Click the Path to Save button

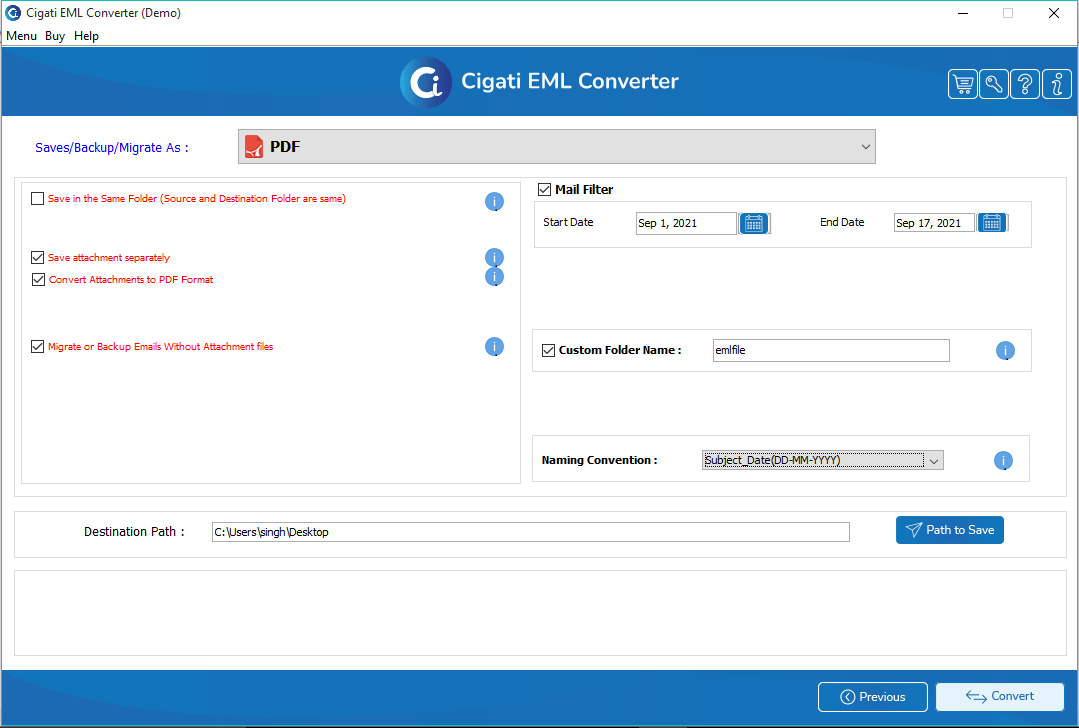point(950,530)
